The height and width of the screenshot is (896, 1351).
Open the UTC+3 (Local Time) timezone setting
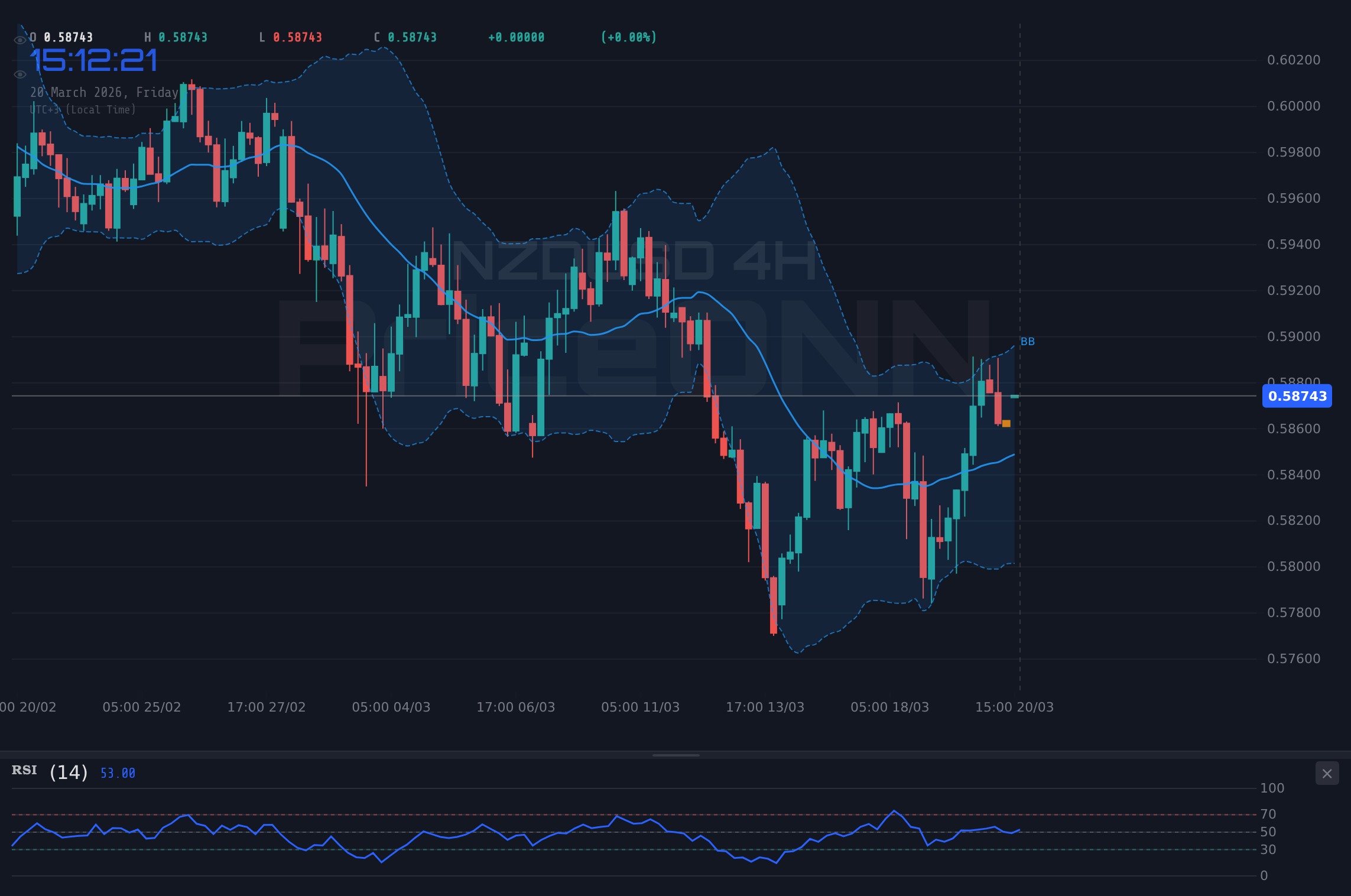coord(83,109)
